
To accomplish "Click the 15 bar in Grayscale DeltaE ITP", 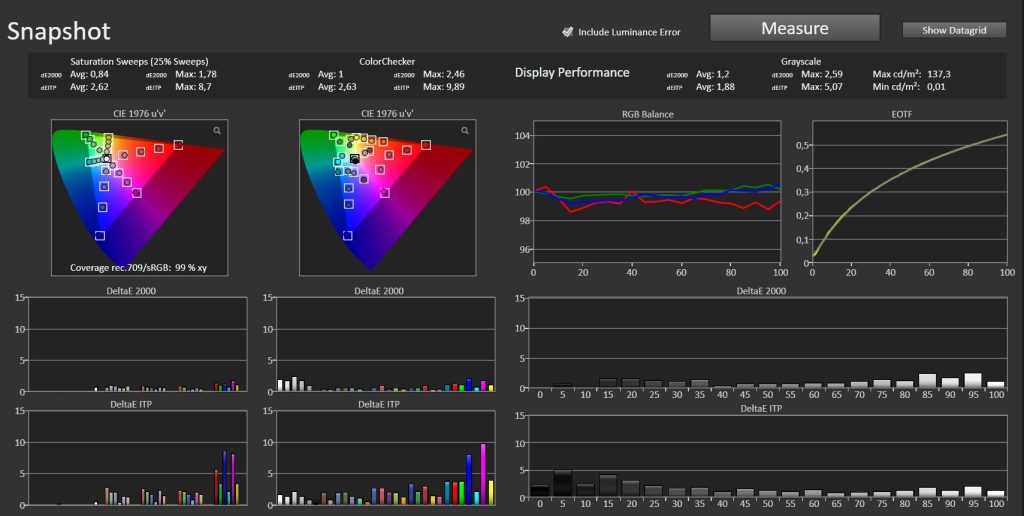I will click(608, 486).
